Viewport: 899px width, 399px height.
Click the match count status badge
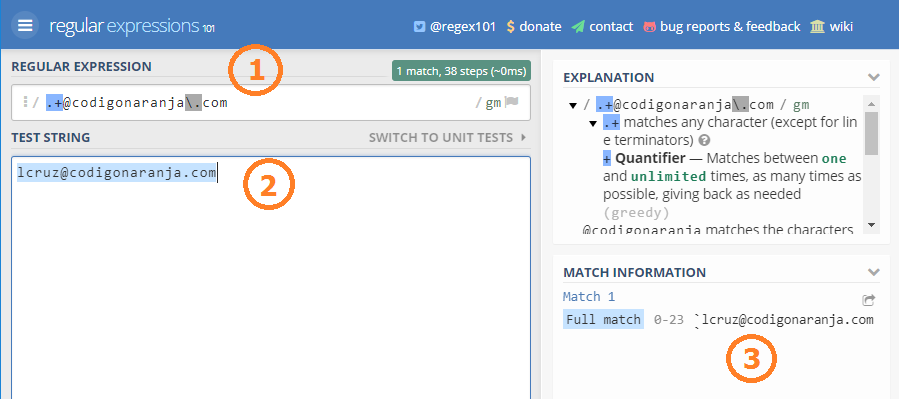pos(461,71)
